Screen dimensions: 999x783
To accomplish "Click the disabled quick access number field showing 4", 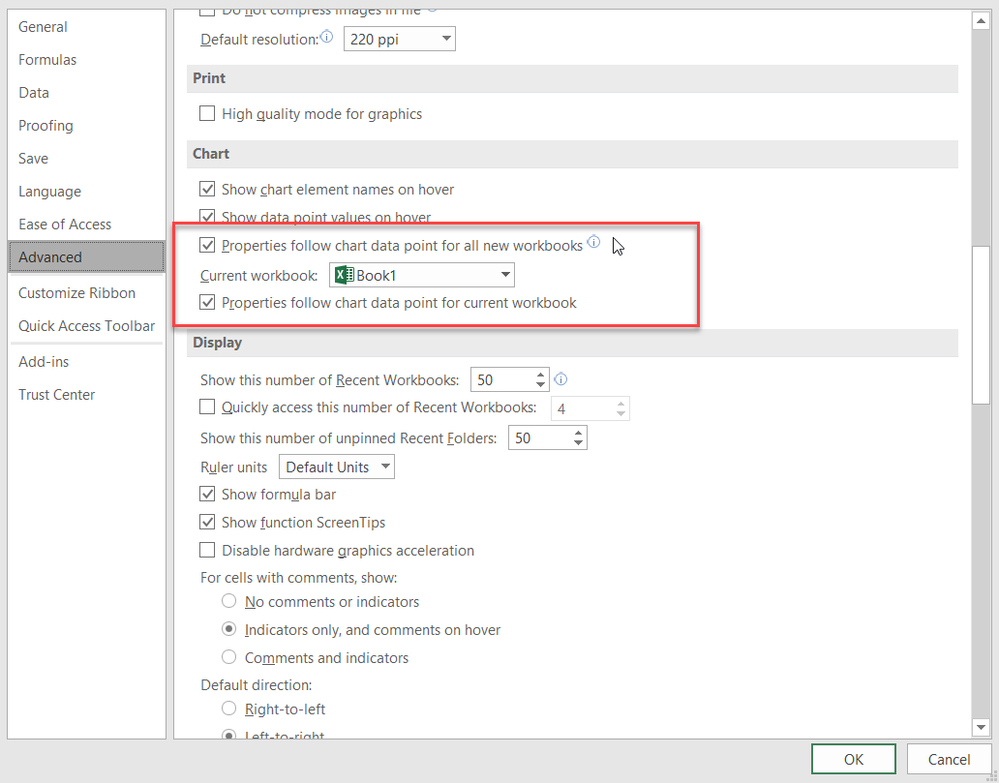I will pos(583,408).
